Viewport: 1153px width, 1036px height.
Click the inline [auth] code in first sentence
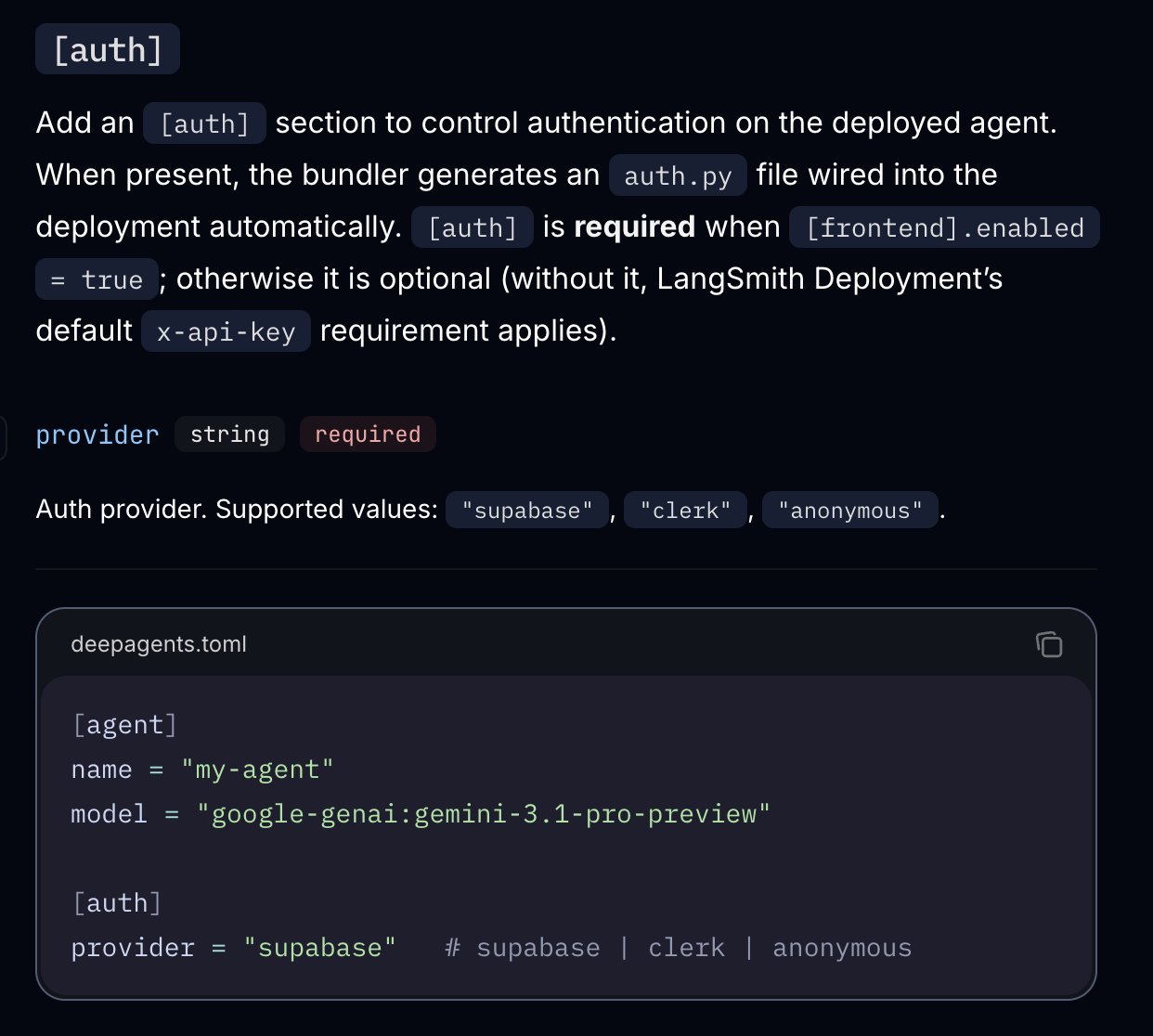pyautogui.click(x=204, y=123)
